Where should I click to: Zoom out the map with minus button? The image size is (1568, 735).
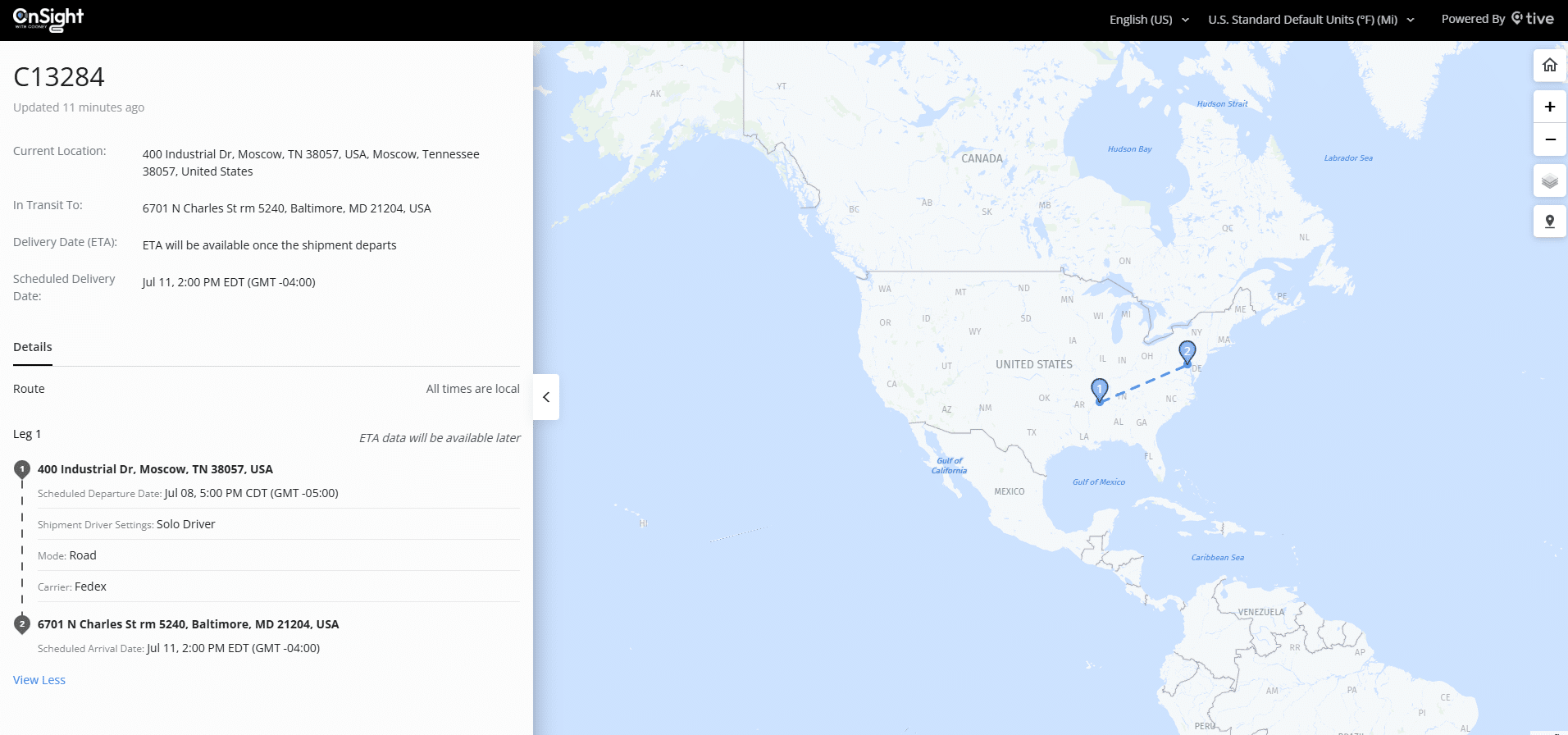coord(1549,139)
